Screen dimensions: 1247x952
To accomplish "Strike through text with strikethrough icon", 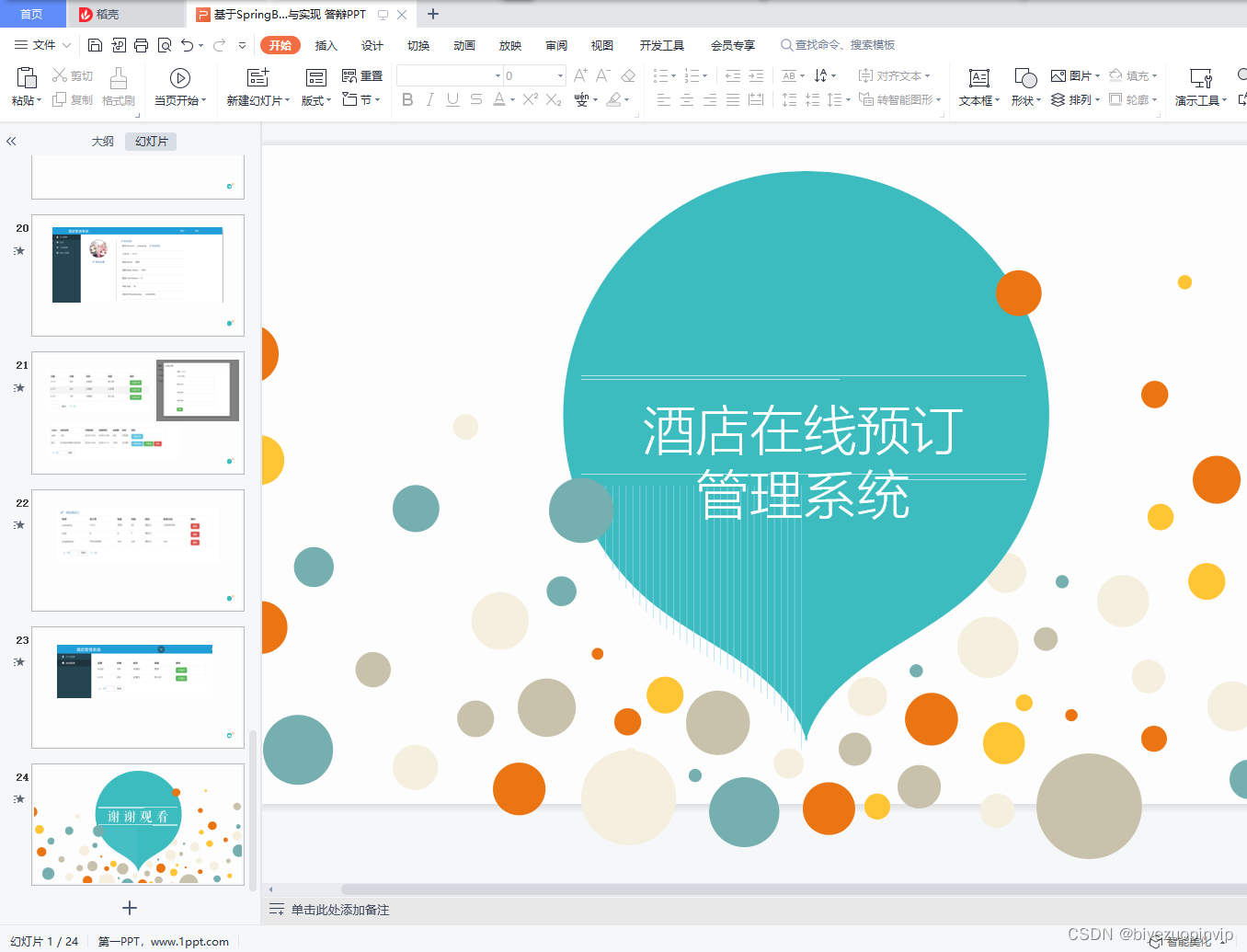I will (x=475, y=100).
